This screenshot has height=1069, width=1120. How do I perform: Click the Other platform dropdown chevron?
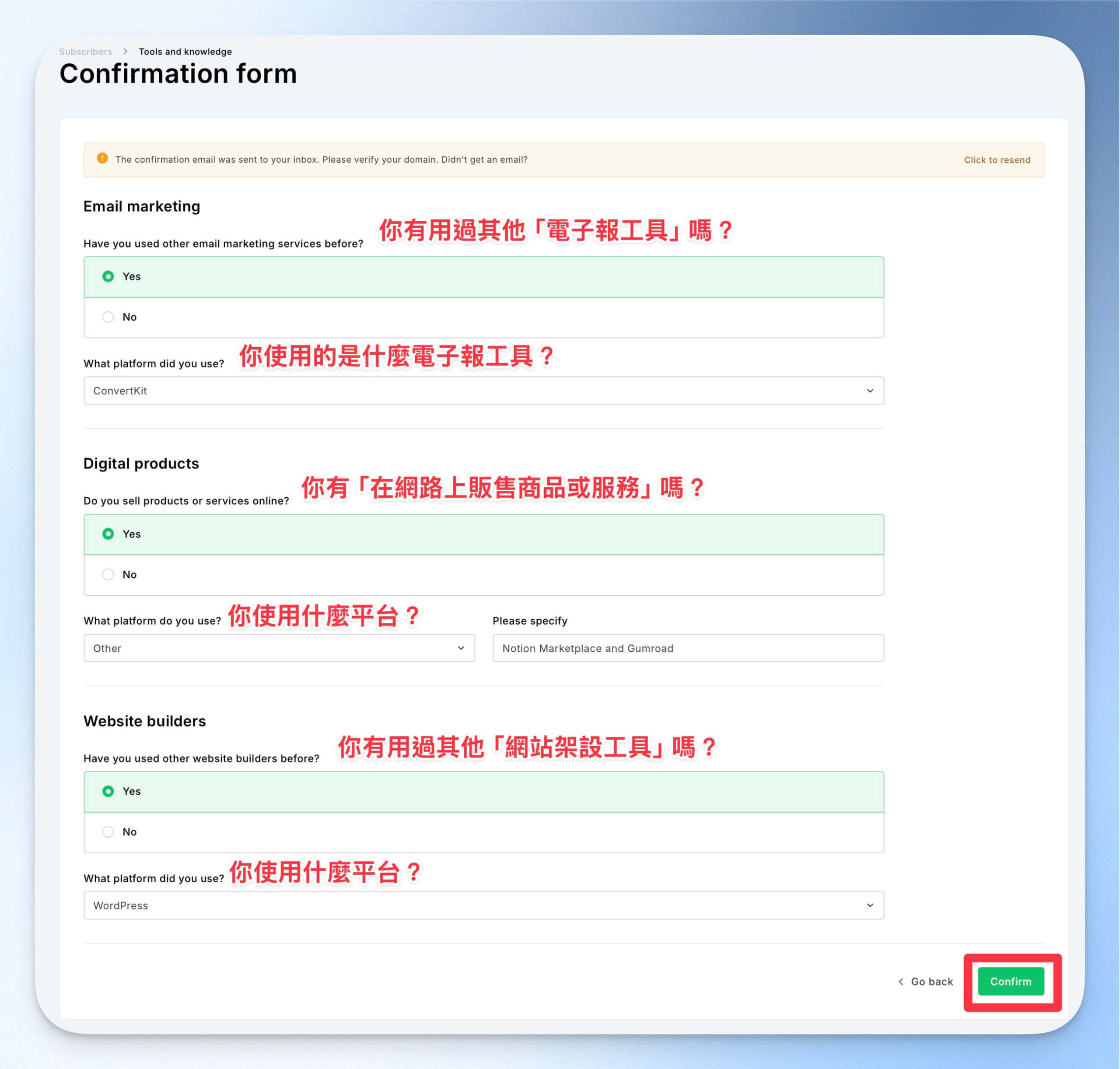pyautogui.click(x=461, y=648)
